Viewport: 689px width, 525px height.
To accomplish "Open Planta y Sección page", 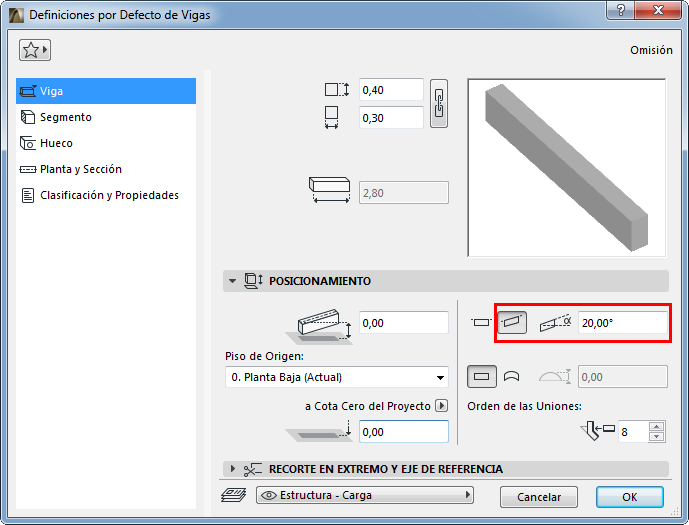I will coord(106,169).
